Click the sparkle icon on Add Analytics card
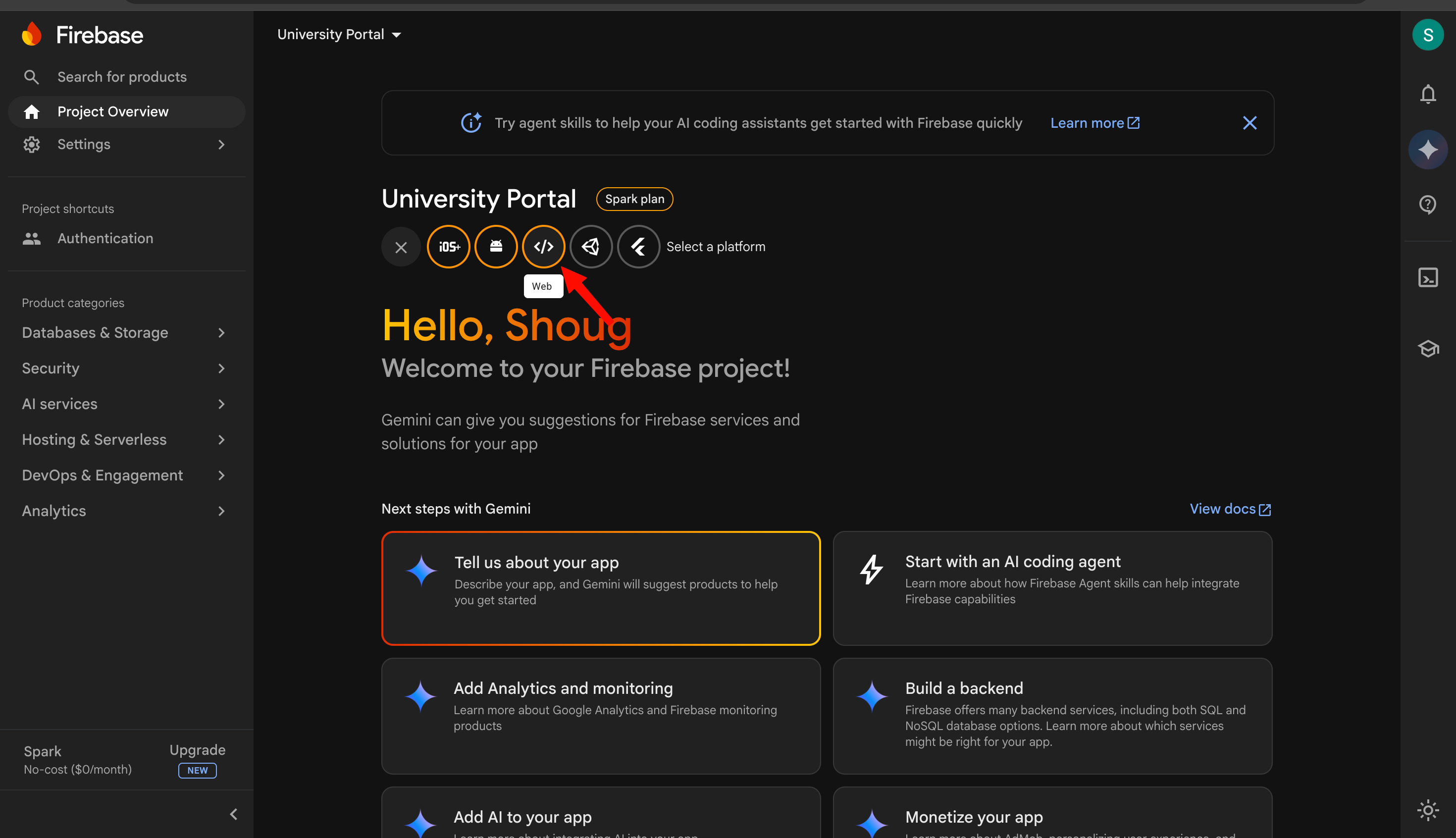Viewport: 1456px width, 838px height. [420, 696]
